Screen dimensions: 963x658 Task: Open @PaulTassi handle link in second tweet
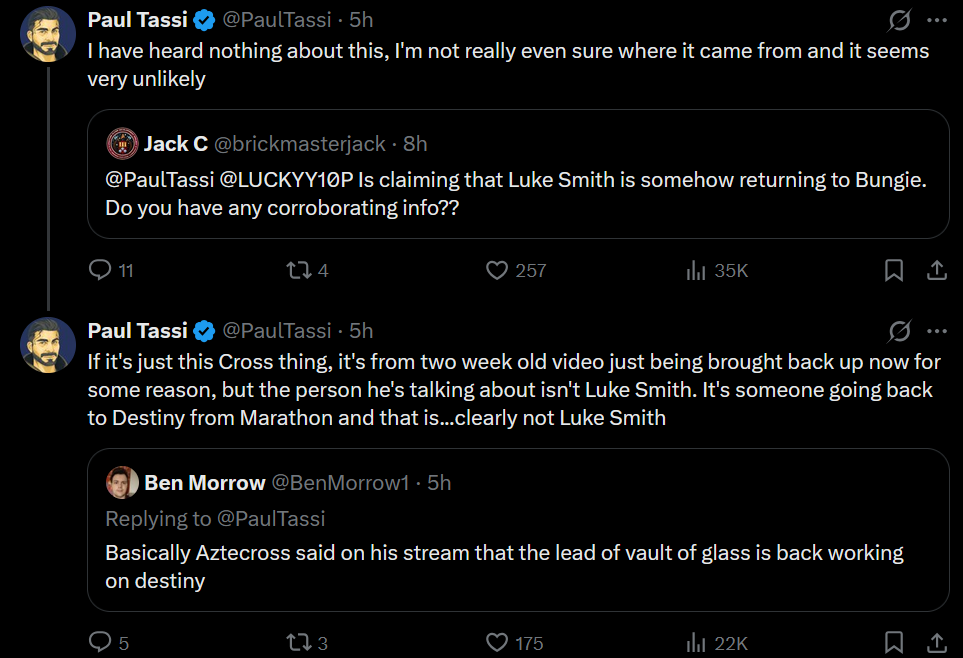point(275,331)
